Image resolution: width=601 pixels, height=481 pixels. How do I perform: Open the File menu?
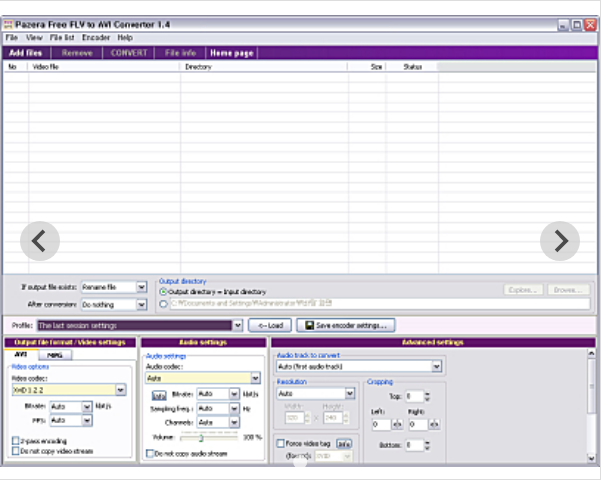[11, 38]
